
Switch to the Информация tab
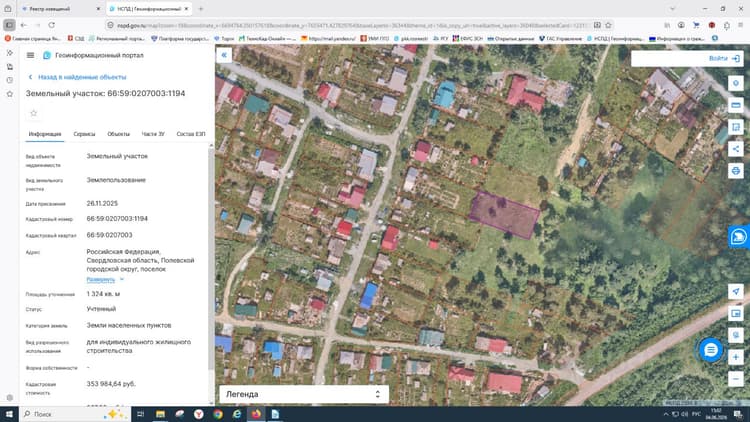(x=45, y=134)
